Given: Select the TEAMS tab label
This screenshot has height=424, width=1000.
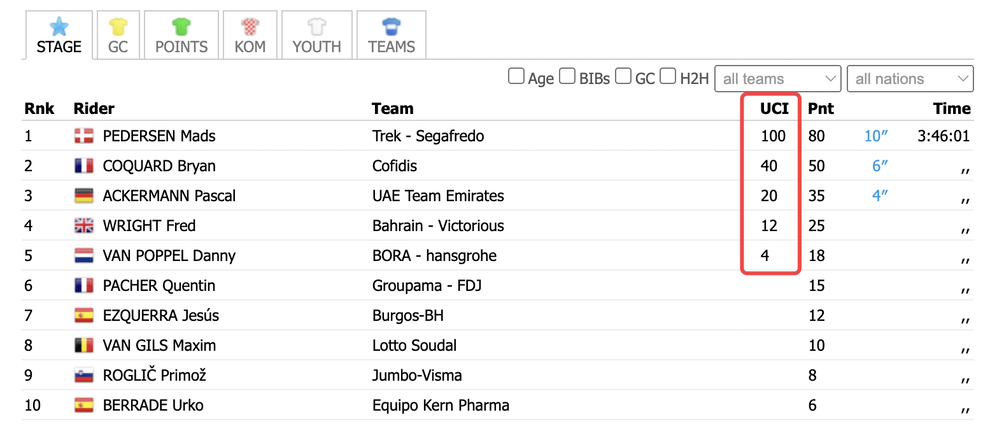Looking at the screenshot, I should click(391, 47).
